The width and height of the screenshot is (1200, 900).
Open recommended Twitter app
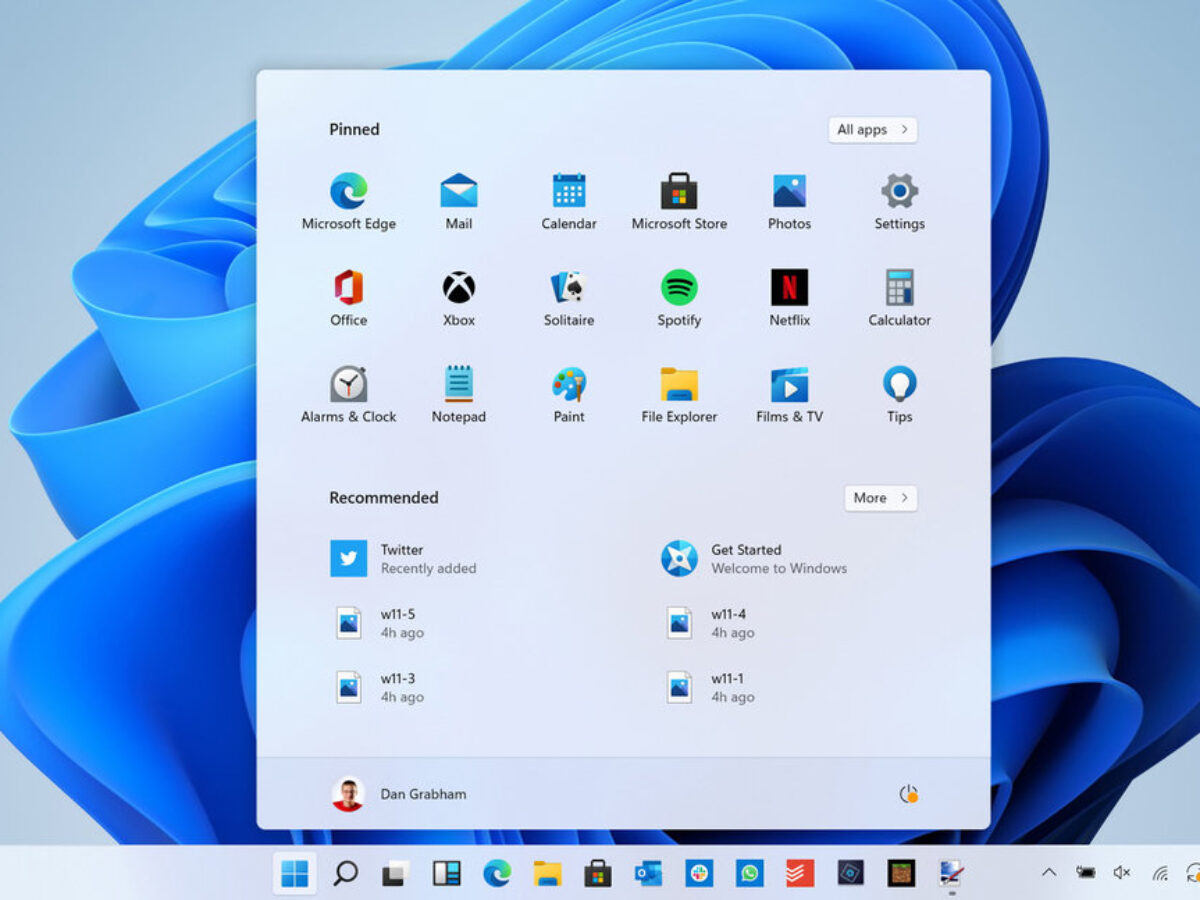[404, 559]
